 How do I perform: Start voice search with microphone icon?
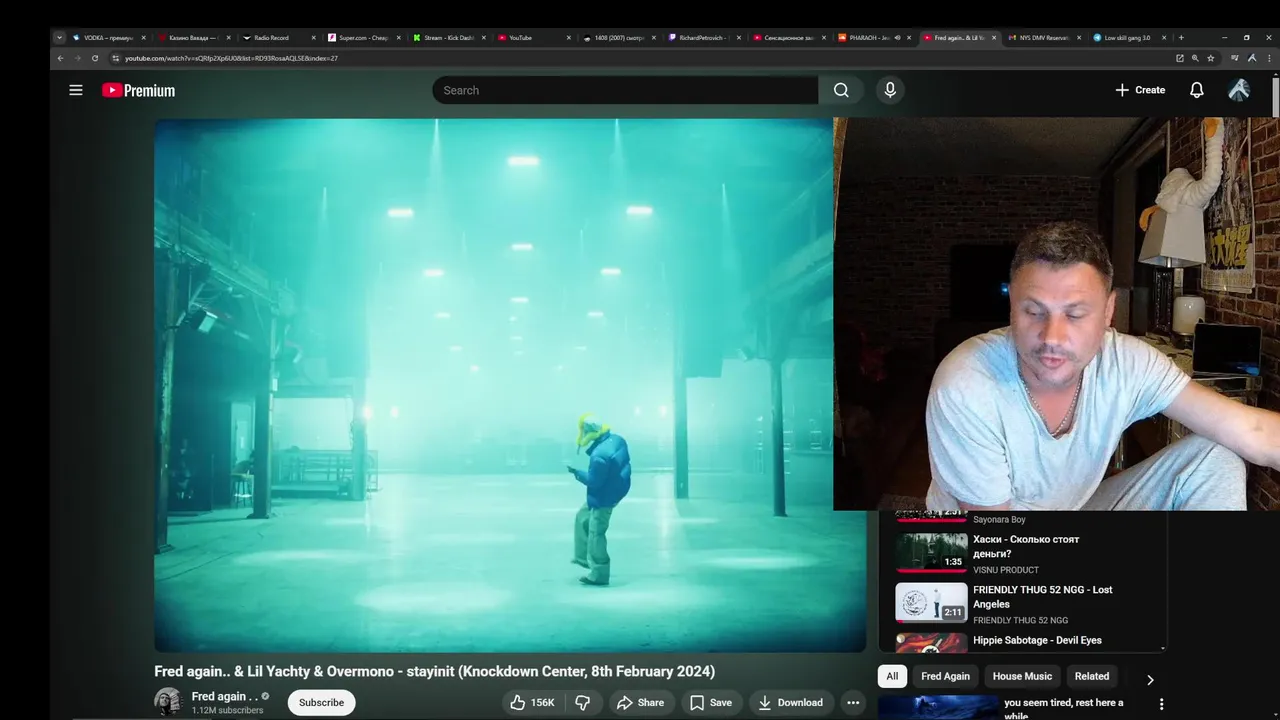click(x=890, y=90)
